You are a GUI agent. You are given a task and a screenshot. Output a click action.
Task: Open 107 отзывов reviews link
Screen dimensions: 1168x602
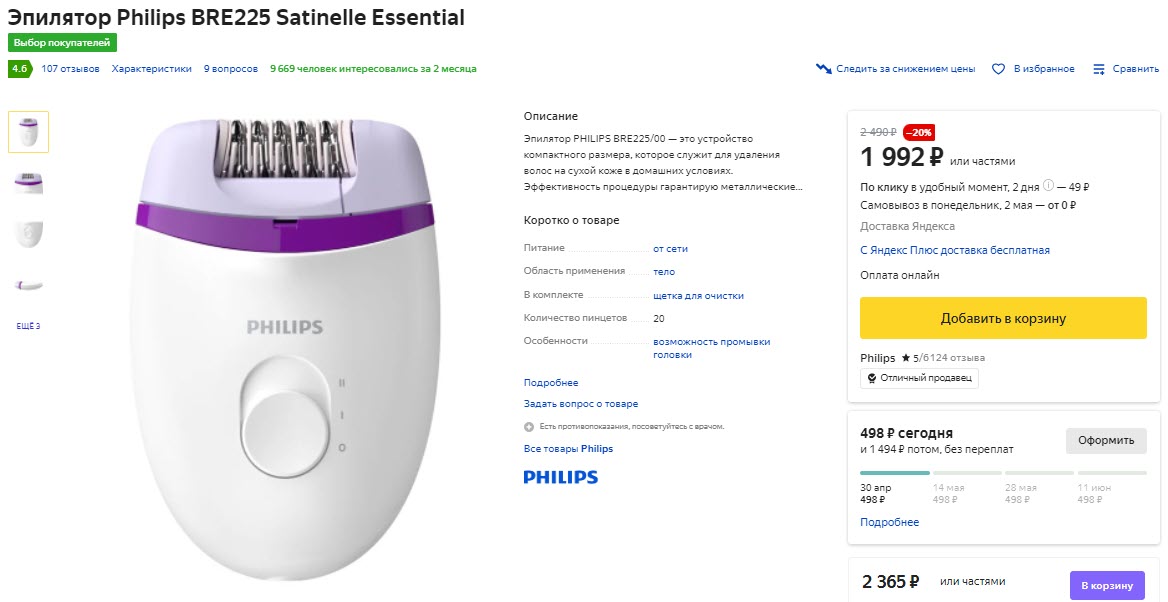tap(71, 68)
